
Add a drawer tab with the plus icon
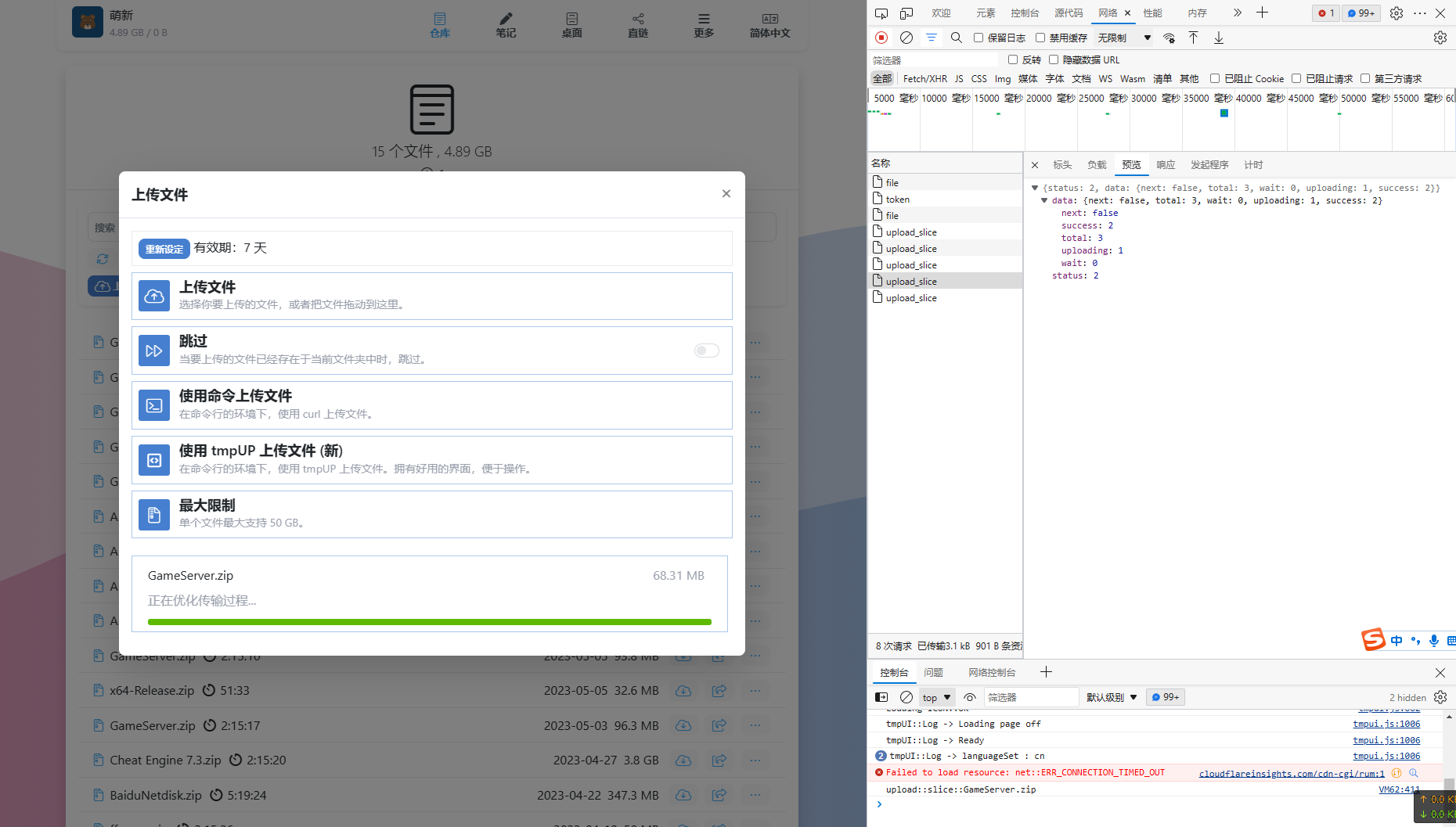click(1046, 672)
